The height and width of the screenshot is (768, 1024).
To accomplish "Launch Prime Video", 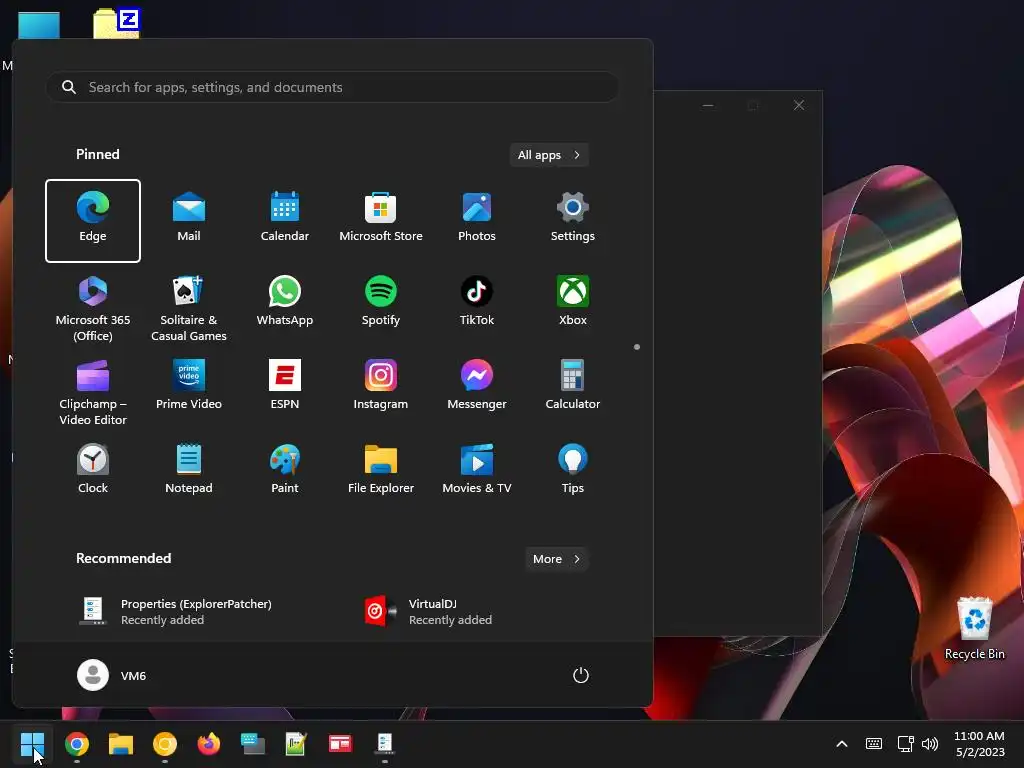I will coord(189,387).
